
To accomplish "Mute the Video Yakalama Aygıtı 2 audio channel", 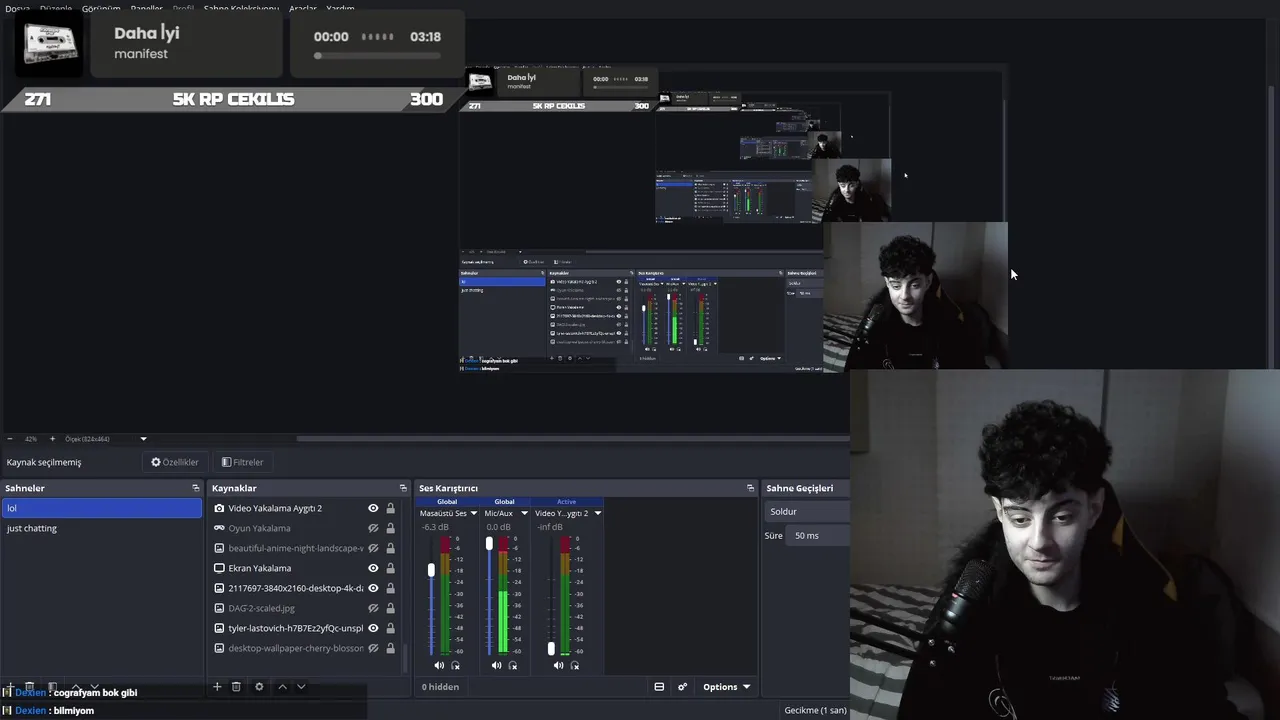I will click(558, 665).
